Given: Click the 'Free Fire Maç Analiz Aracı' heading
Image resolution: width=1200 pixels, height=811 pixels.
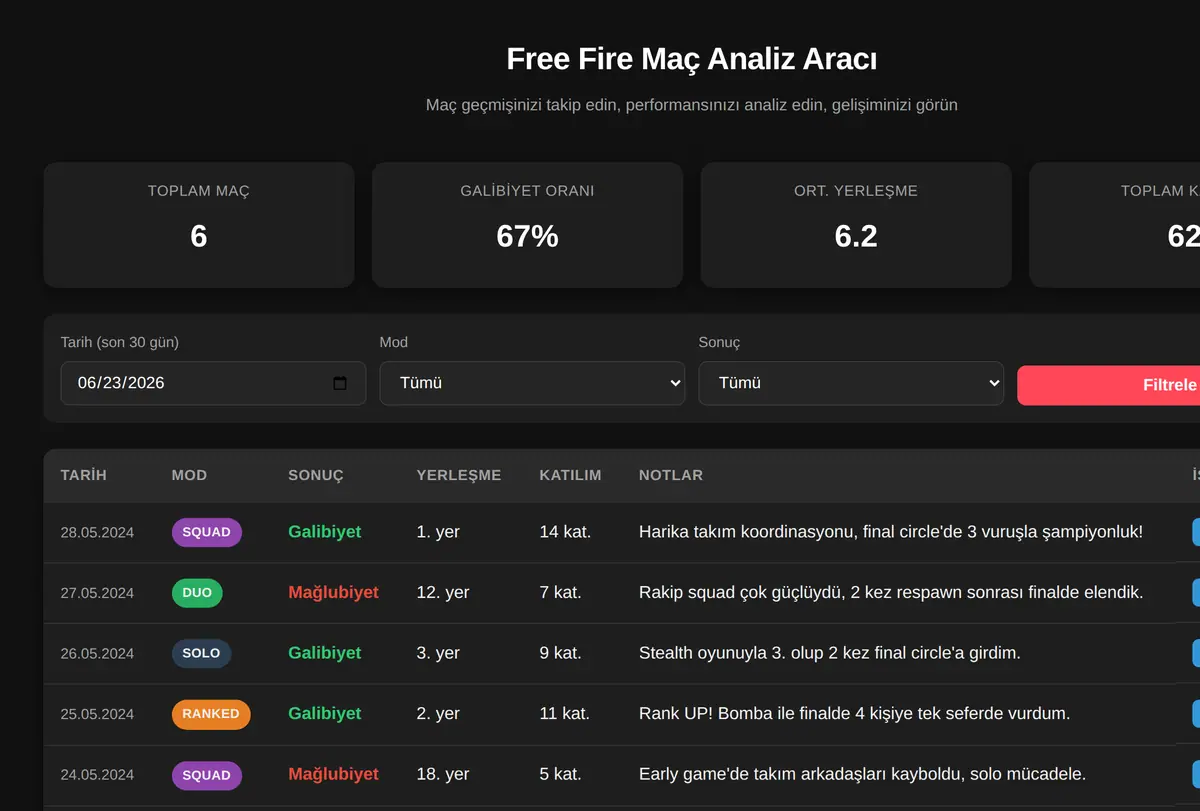Looking at the screenshot, I should (692, 59).
